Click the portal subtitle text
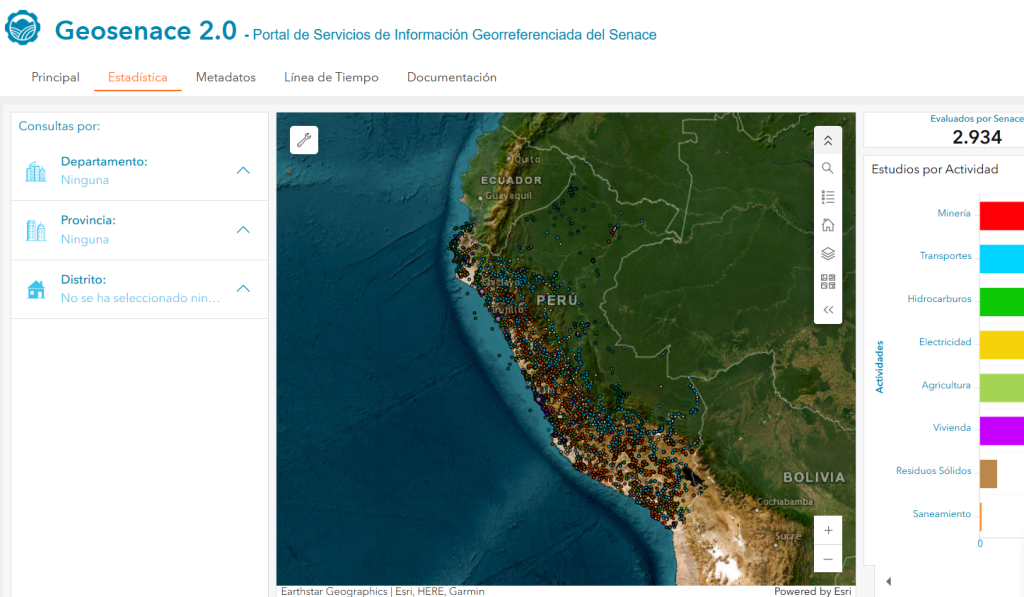Viewport: 1024px width, 597px height. coord(455,35)
